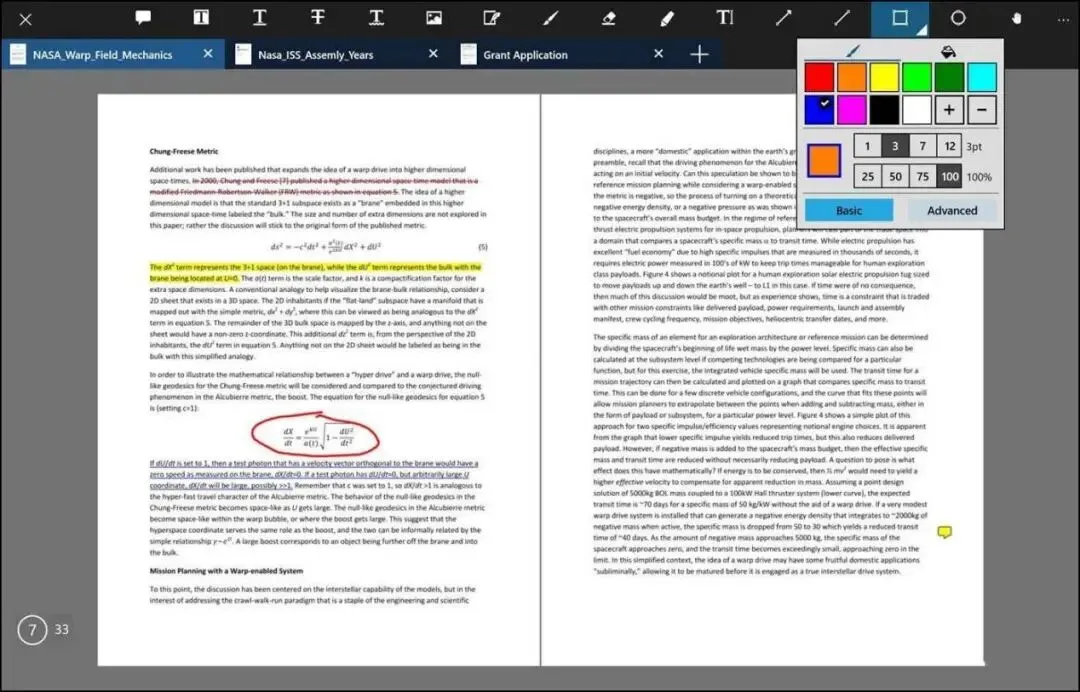The width and height of the screenshot is (1080, 692).
Task: Click the total page count 33
Action: (61, 629)
